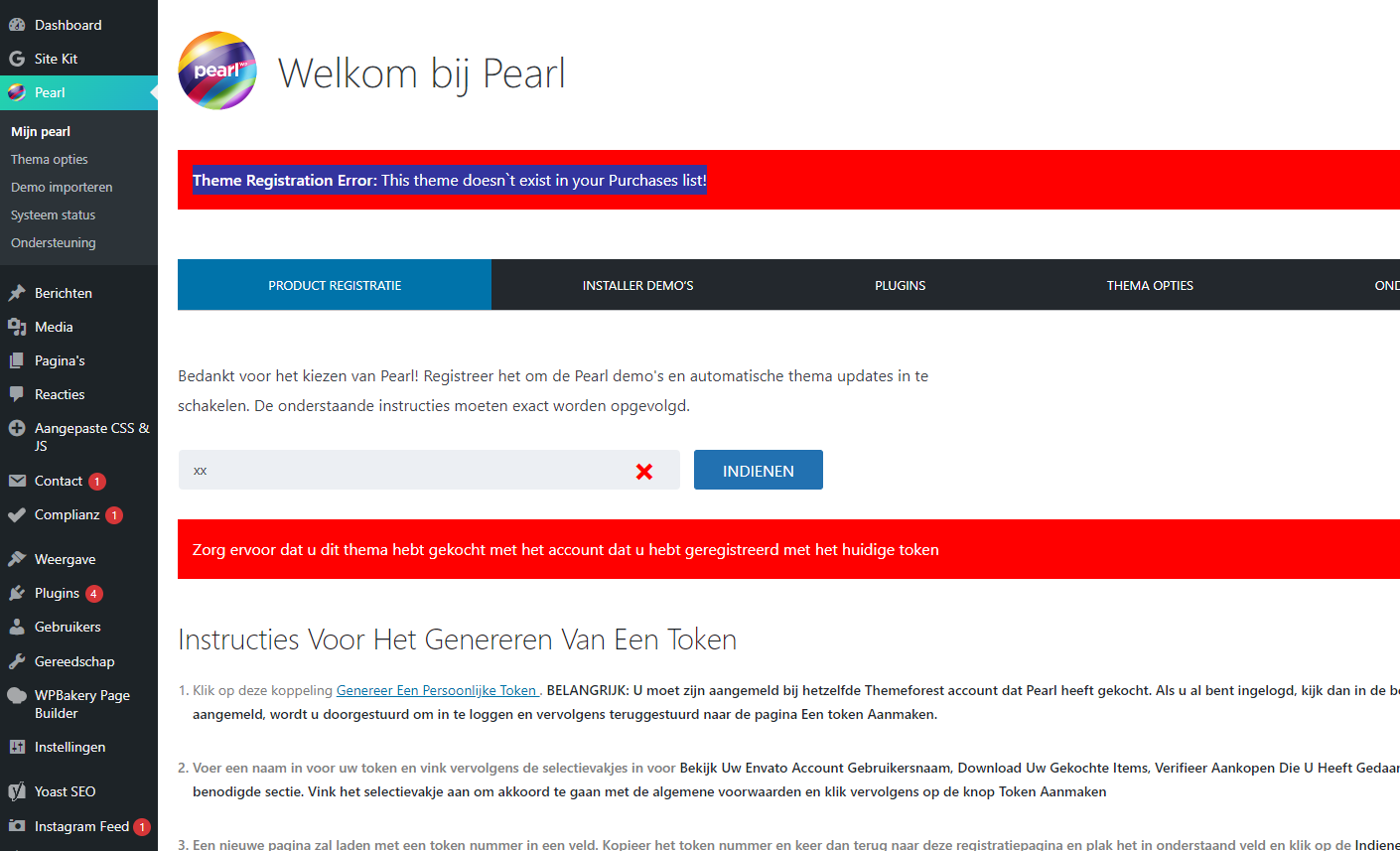The height and width of the screenshot is (851, 1400).
Task: Open the Product Registratie tab
Action: point(335,285)
